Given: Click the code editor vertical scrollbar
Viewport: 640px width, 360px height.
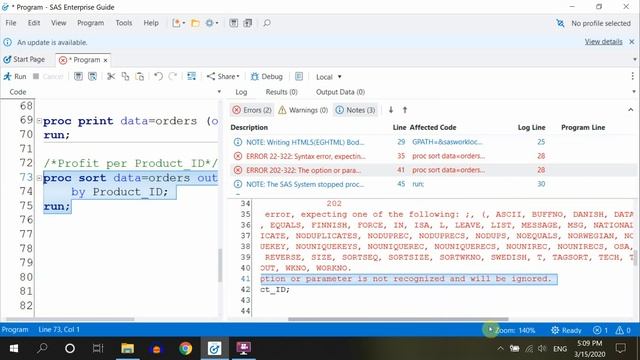Looking at the screenshot, I should [x=220, y=265].
